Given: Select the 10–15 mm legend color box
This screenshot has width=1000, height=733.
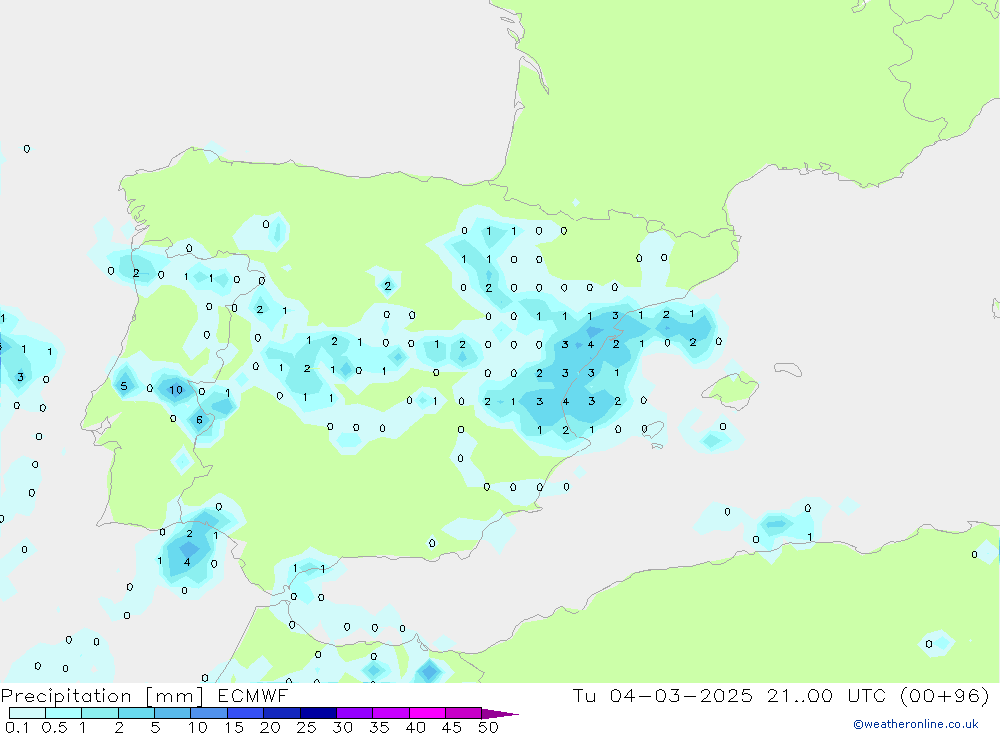Looking at the screenshot, I should pos(209,713).
